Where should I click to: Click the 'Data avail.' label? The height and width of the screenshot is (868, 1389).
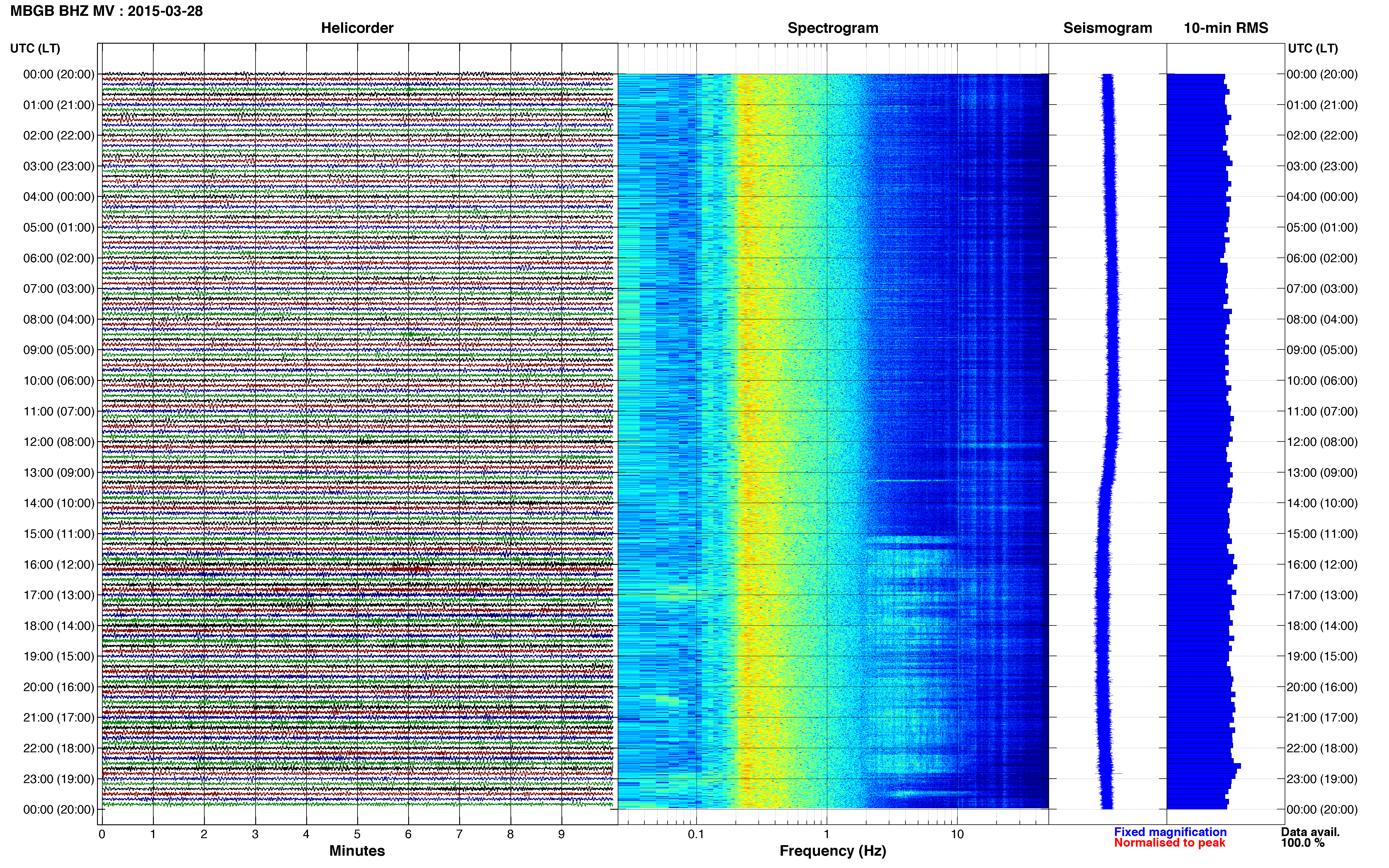click(x=1310, y=832)
